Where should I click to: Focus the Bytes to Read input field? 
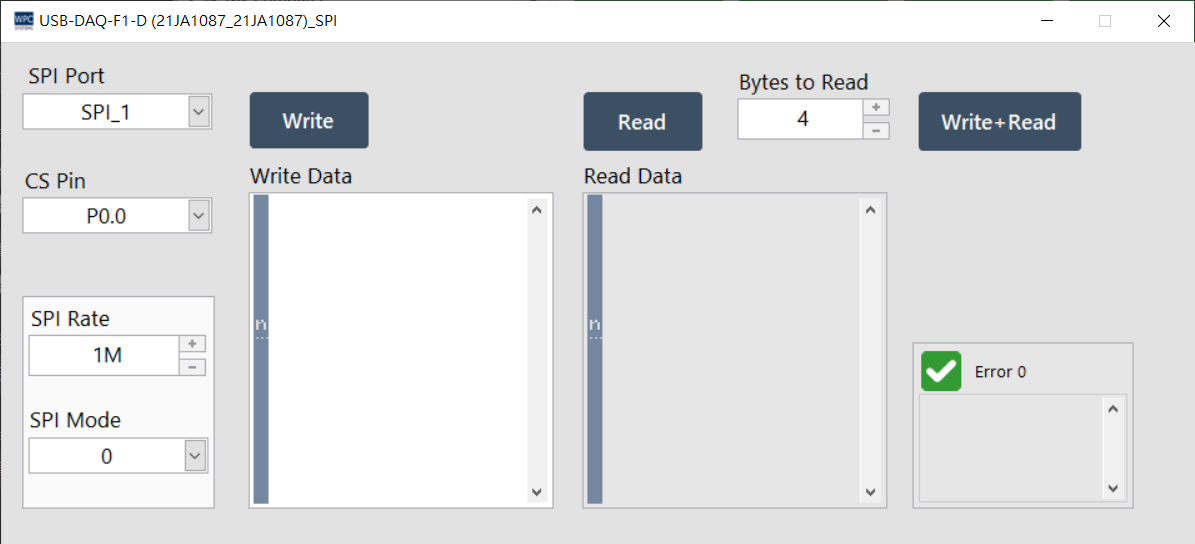[x=801, y=119]
